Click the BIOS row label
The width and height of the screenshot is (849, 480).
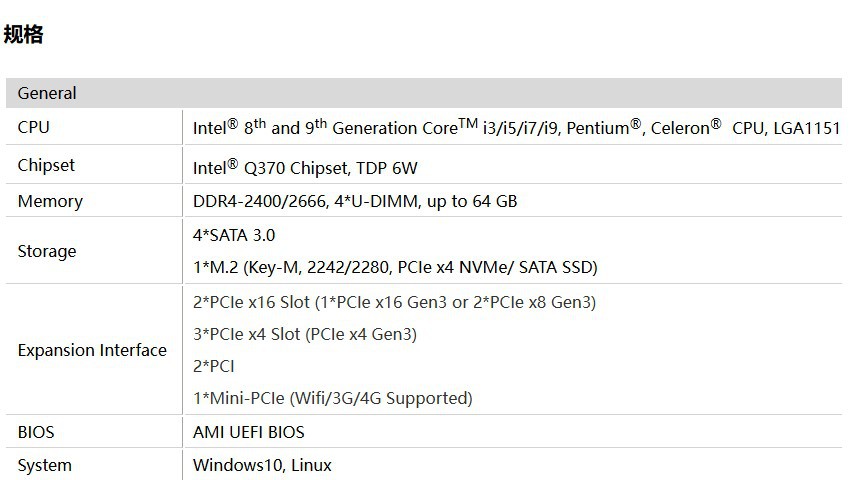pyautogui.click(x=36, y=432)
